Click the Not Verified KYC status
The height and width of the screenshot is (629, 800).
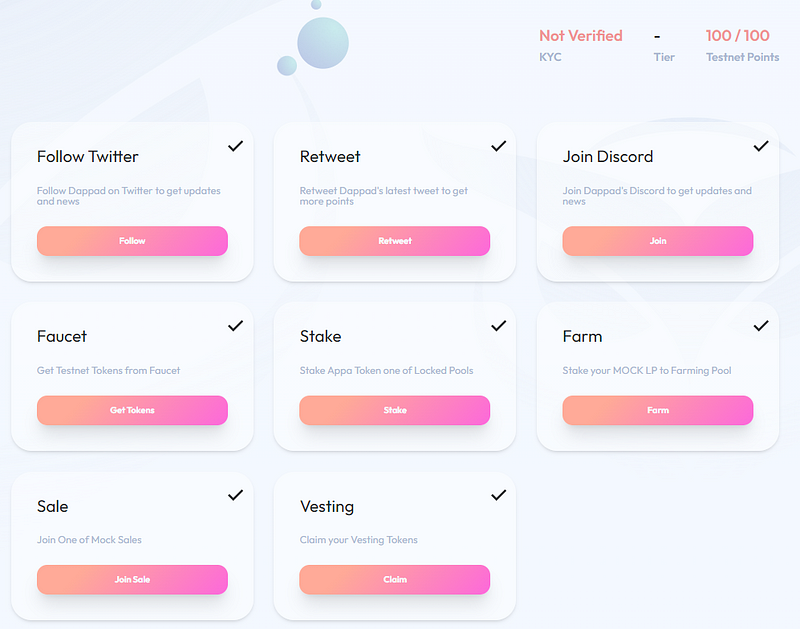tap(581, 36)
